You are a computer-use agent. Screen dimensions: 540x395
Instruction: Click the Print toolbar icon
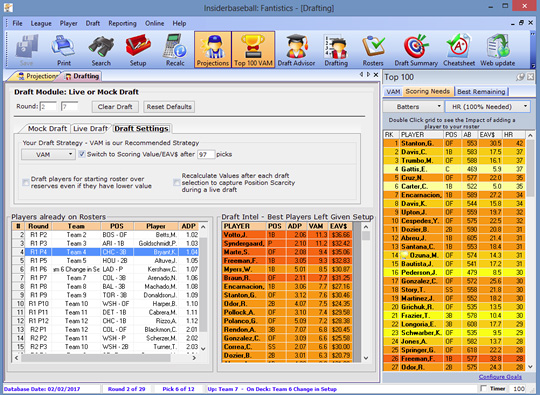[64, 50]
